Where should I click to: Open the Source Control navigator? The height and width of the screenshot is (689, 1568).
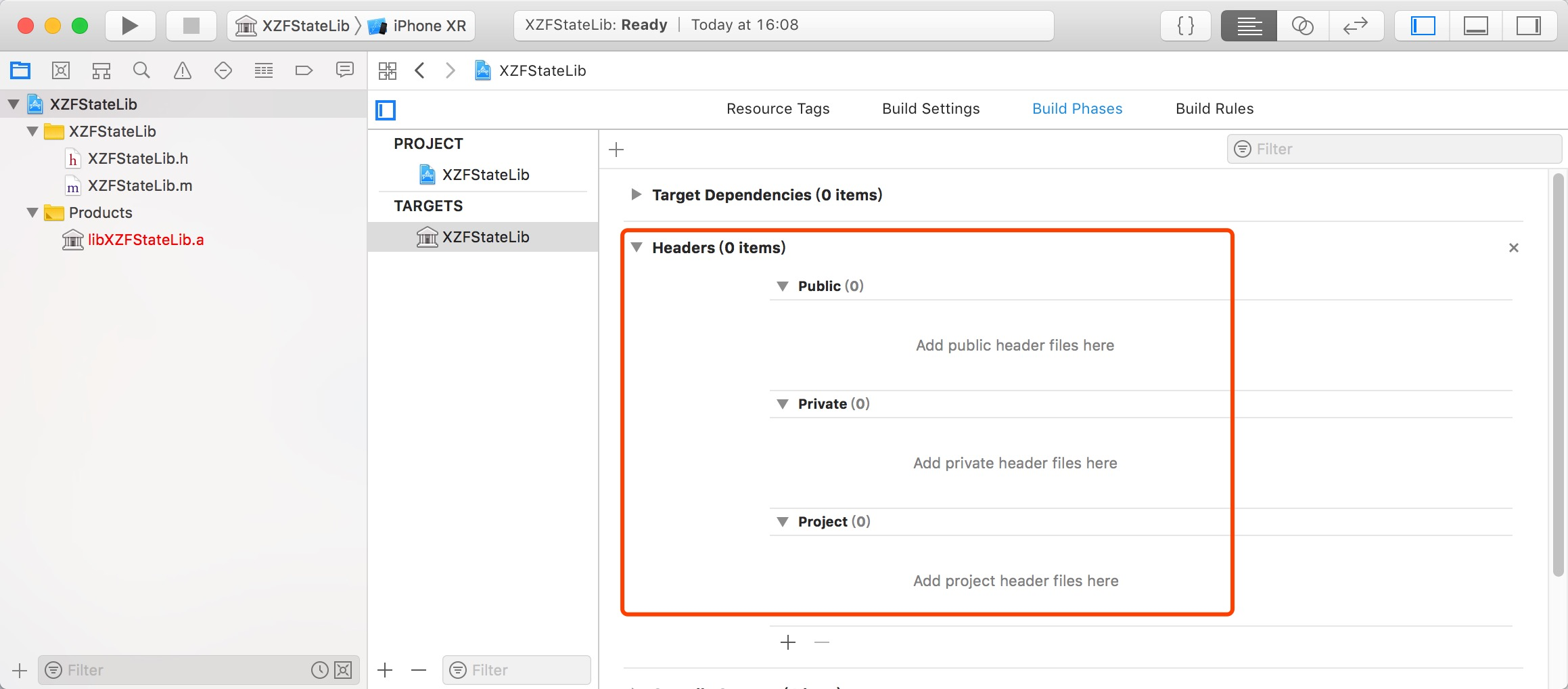point(61,70)
